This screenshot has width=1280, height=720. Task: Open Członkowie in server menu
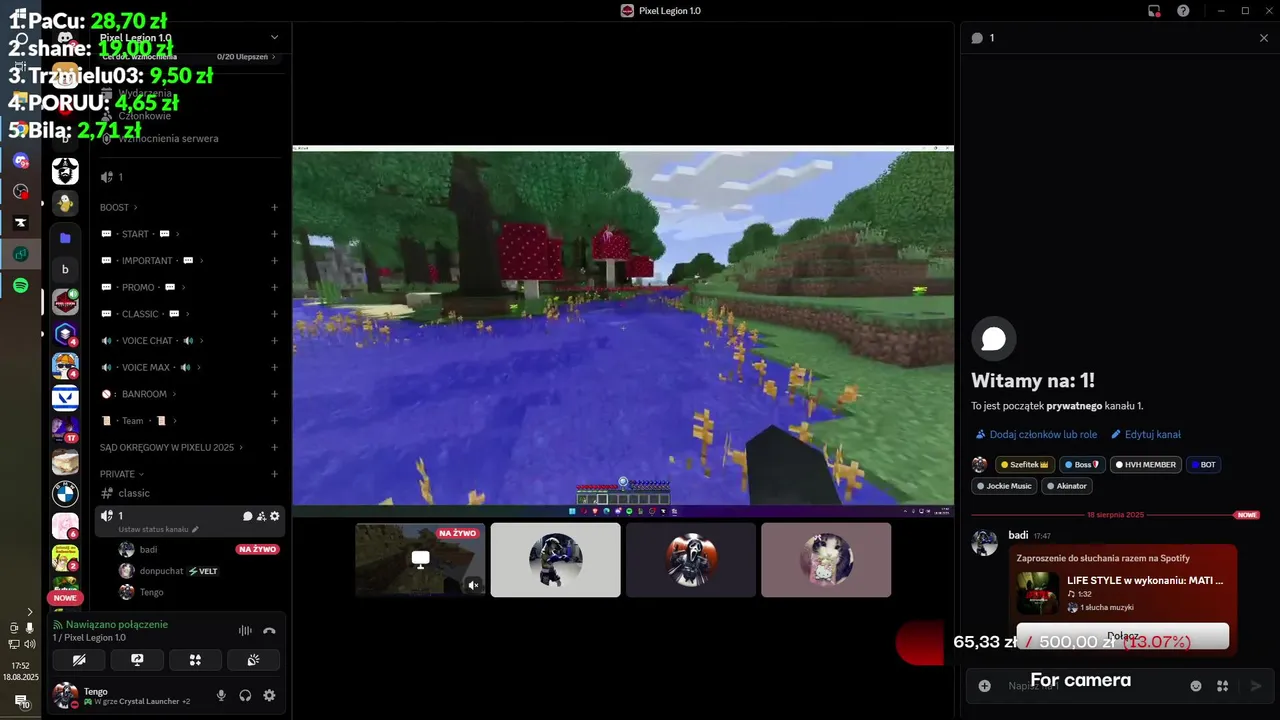(x=189, y=116)
